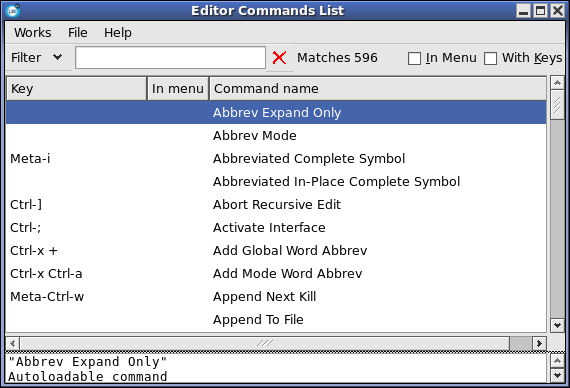Open the Help menu
The image size is (570, 388).
[118, 33]
